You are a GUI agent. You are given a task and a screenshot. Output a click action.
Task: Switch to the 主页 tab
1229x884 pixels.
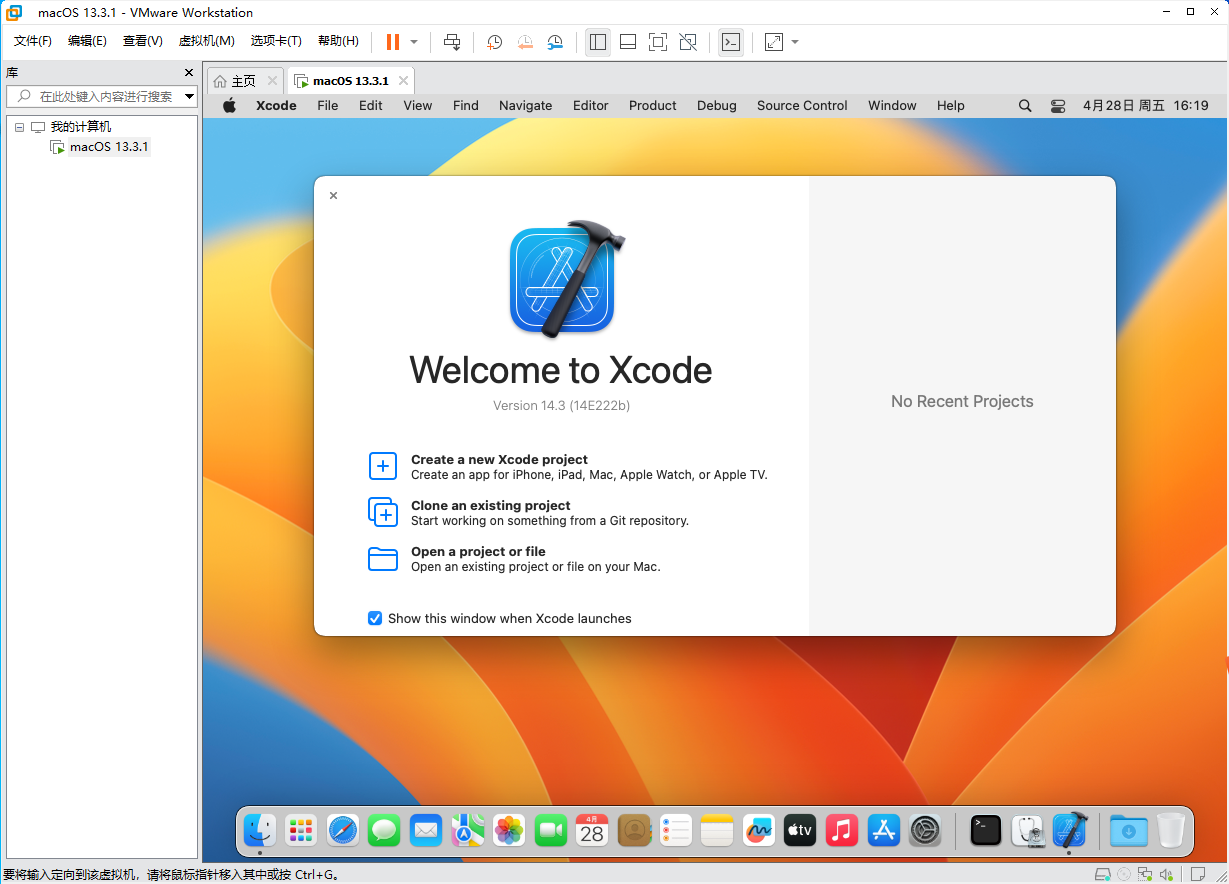(240, 80)
